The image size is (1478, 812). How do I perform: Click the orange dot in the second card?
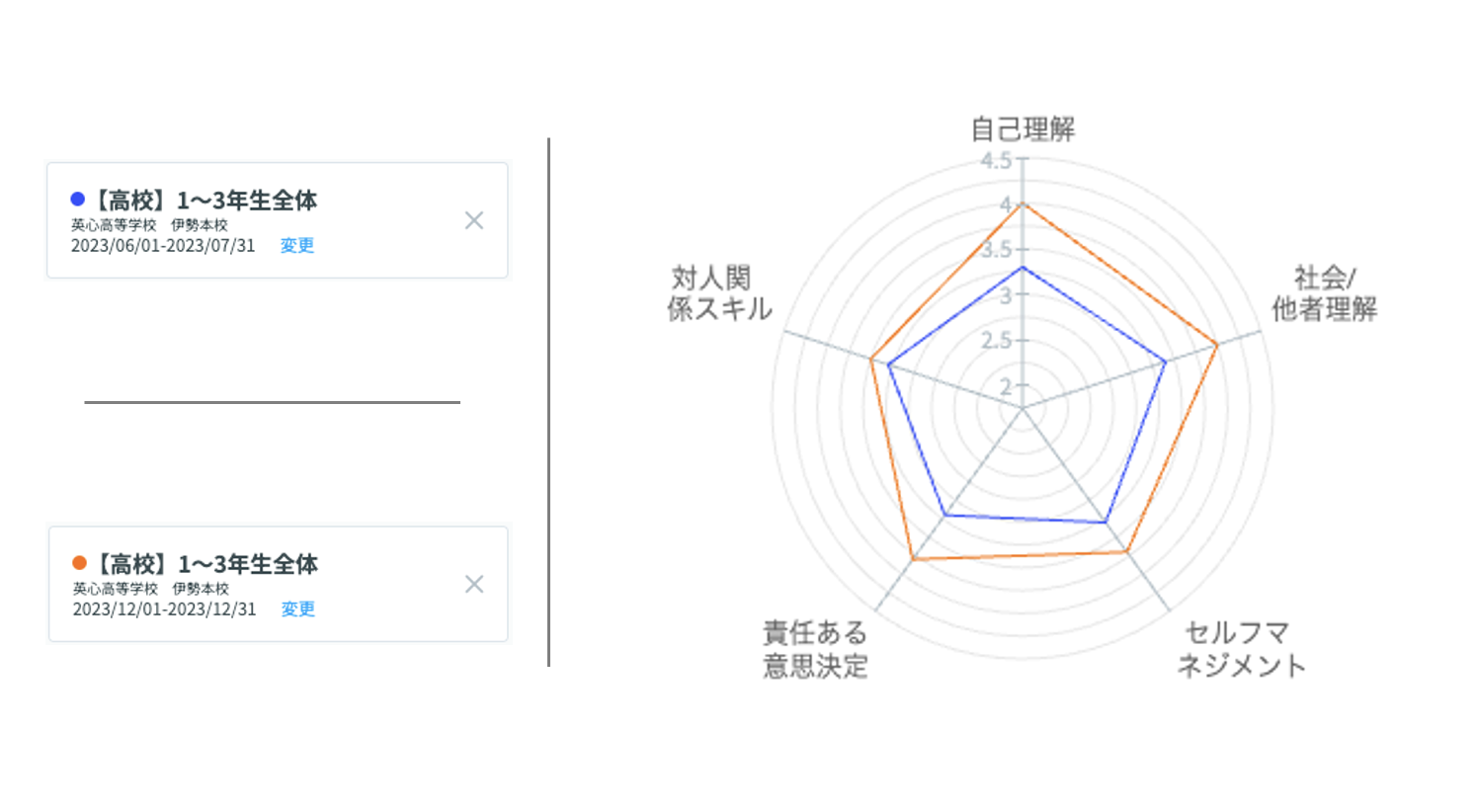(79, 563)
